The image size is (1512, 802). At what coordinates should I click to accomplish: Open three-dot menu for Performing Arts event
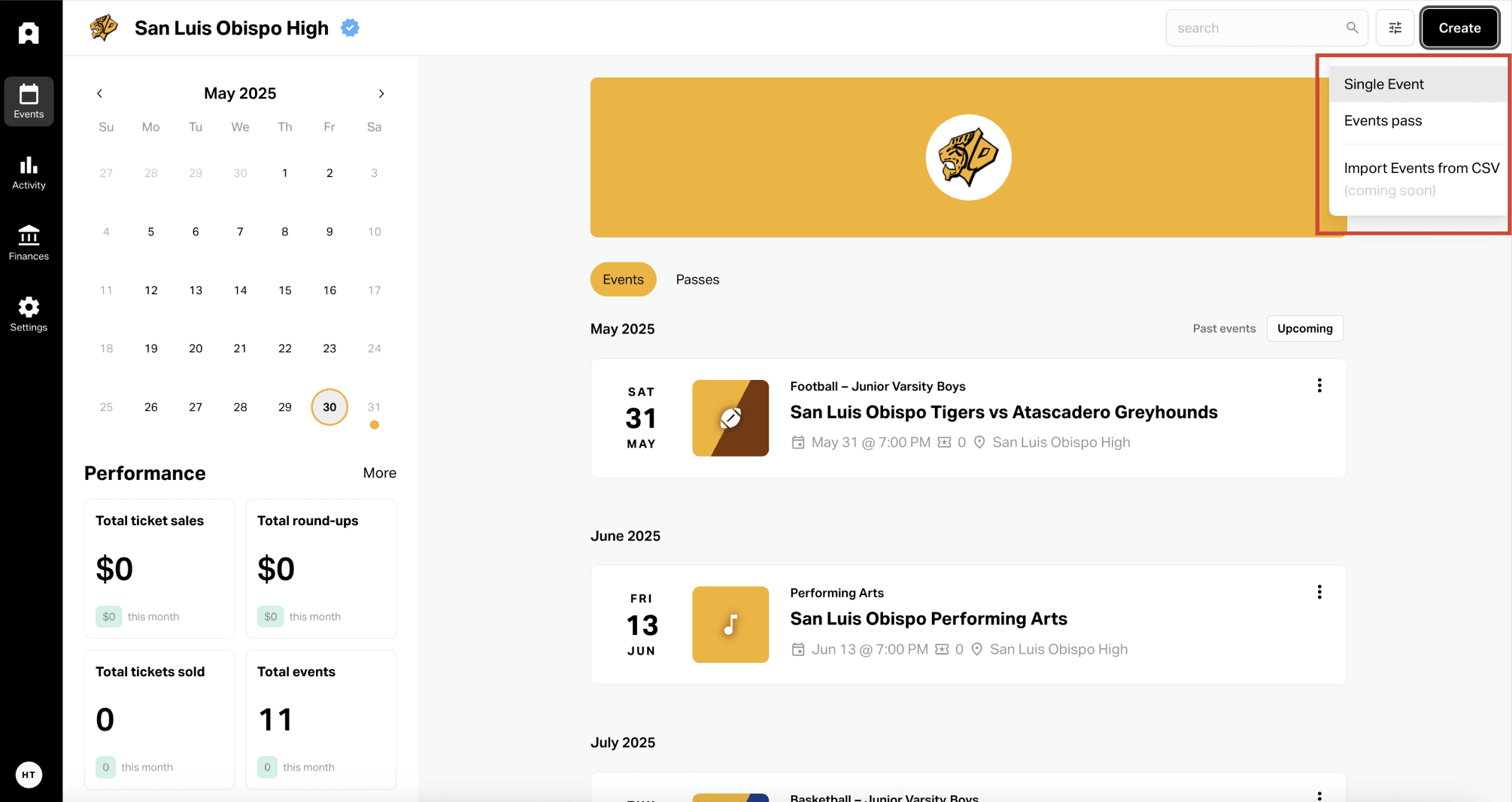pos(1319,592)
